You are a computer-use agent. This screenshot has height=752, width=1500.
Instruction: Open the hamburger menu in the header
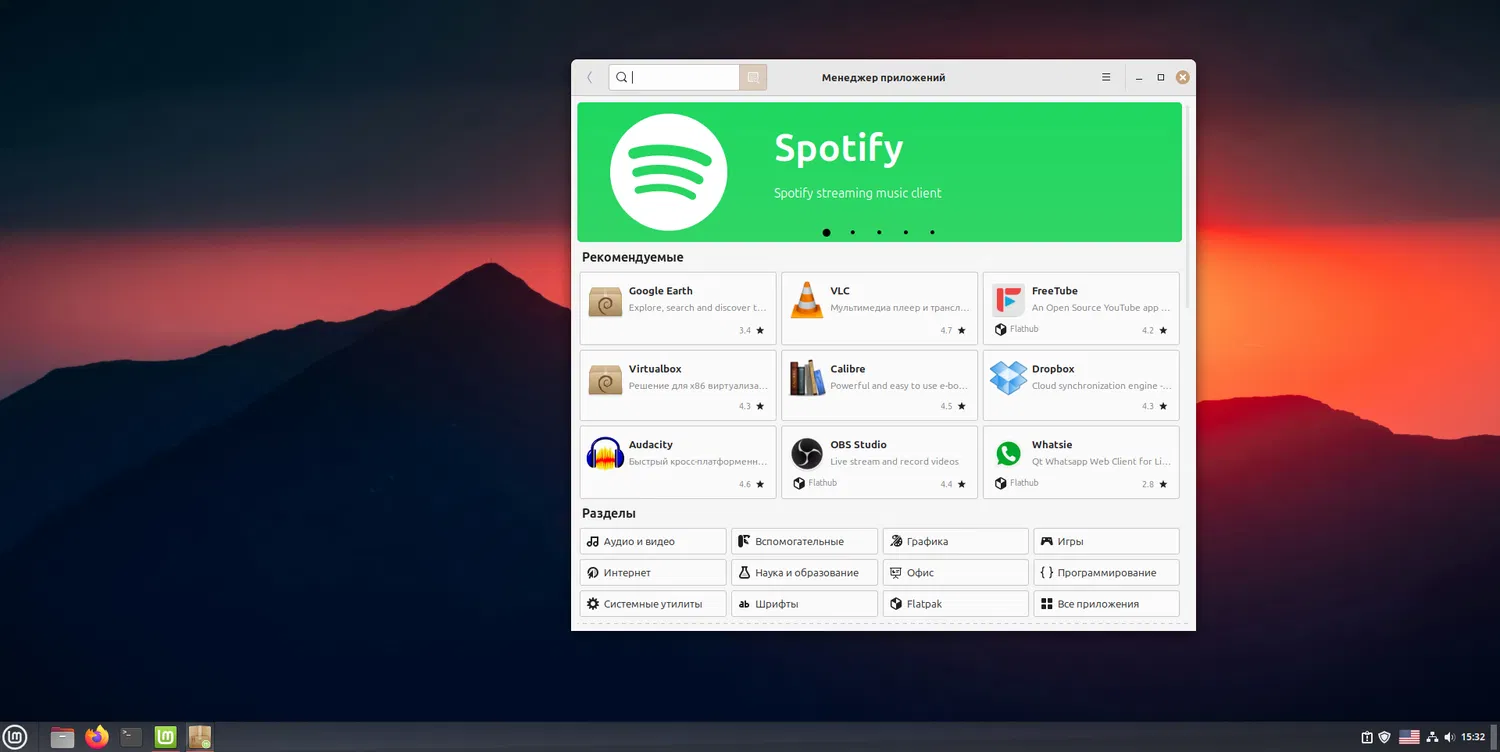click(1106, 77)
